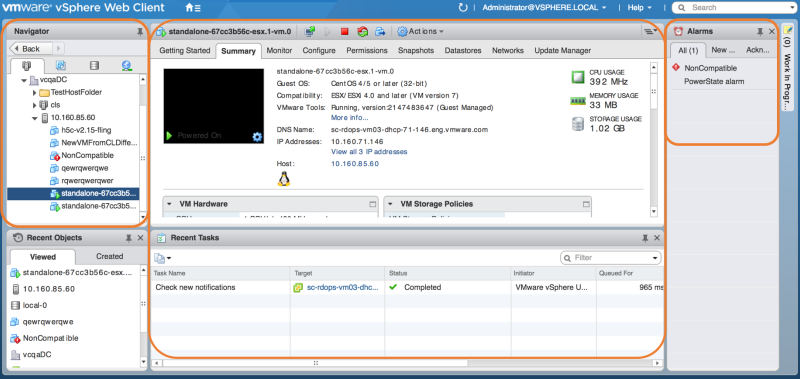
Task: Select NonCompatible VM in Navigator tree
Action: [x=87, y=156]
